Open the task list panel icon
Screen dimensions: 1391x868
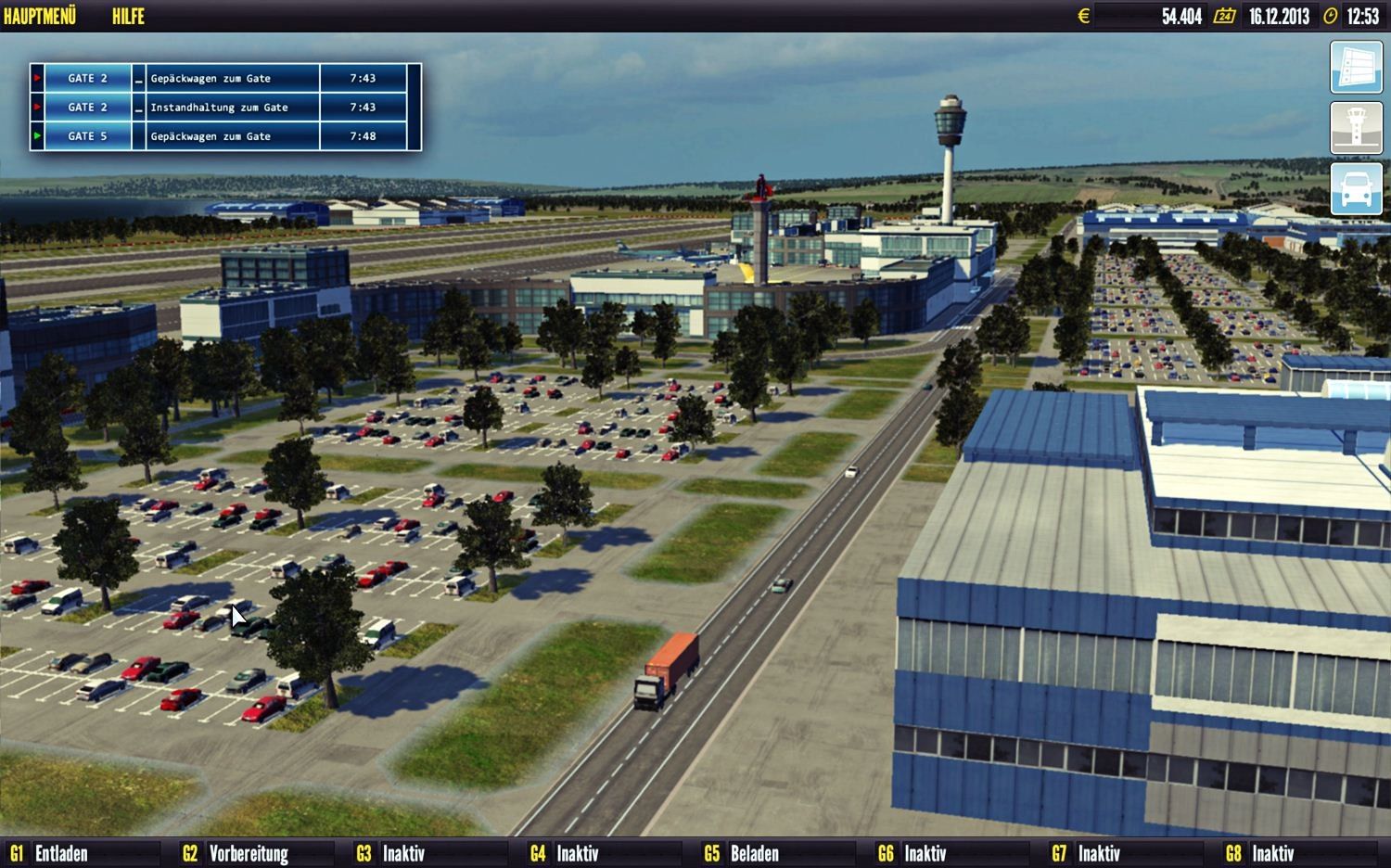click(1356, 68)
